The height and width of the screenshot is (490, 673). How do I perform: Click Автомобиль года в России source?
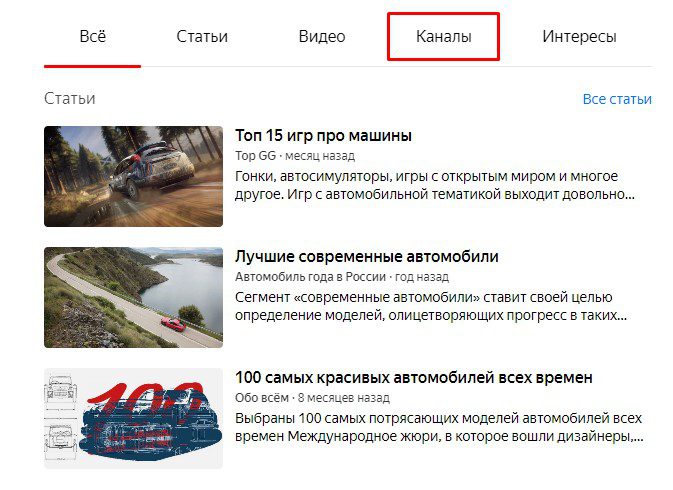click(x=310, y=277)
